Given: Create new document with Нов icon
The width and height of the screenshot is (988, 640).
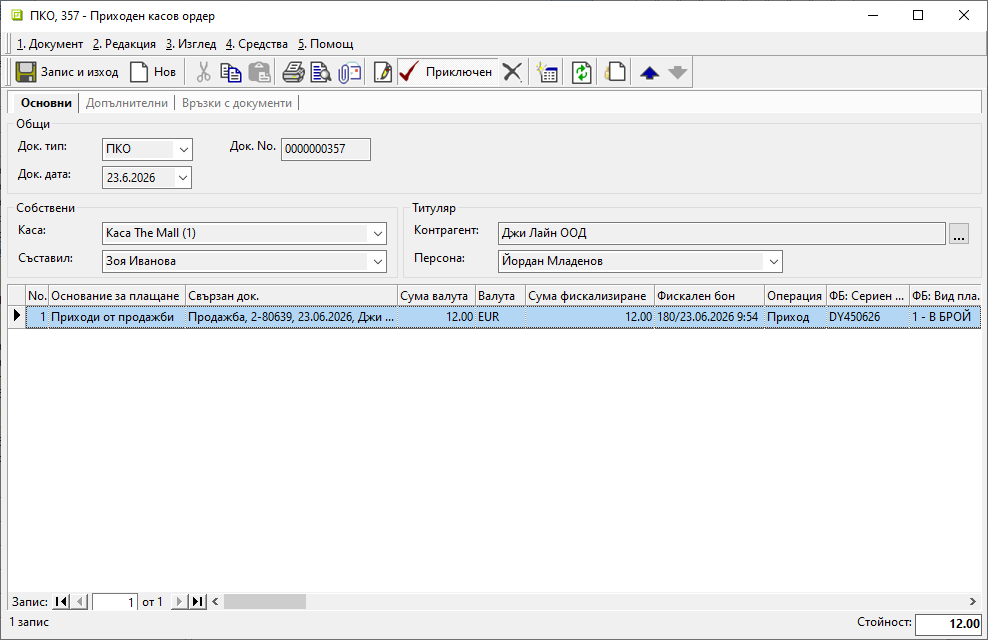Looking at the screenshot, I should click(139, 72).
